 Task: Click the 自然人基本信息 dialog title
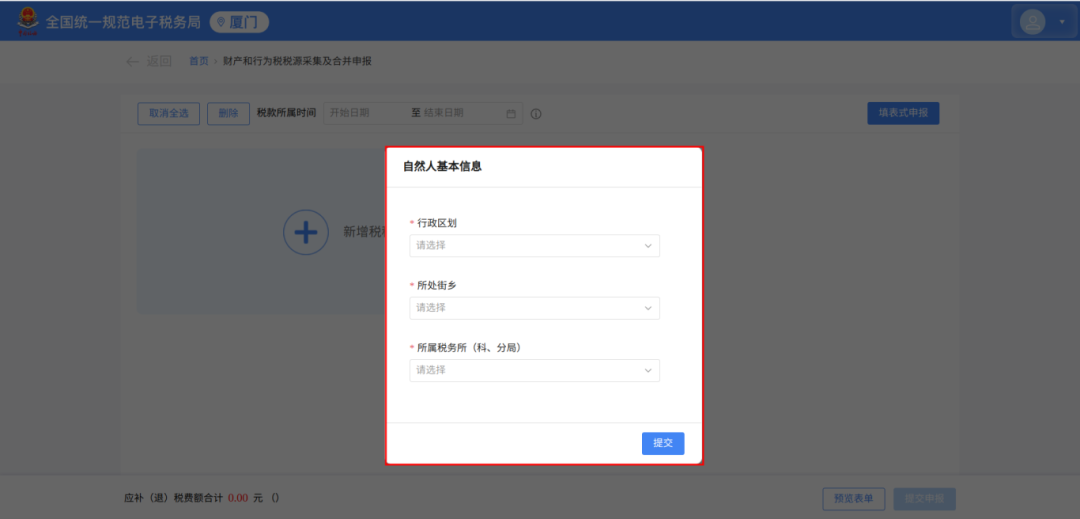[442, 167]
